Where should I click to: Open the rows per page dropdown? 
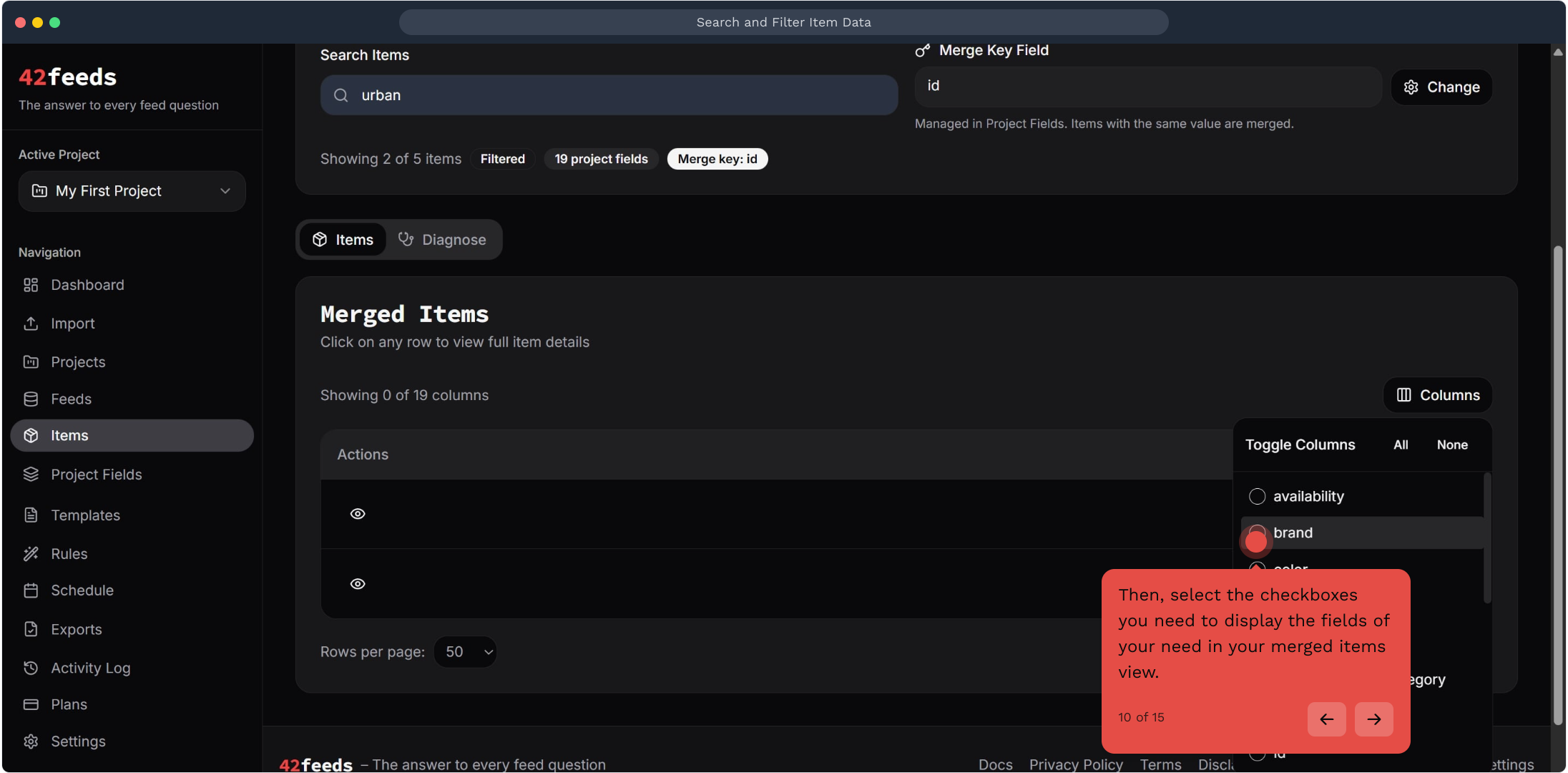point(465,652)
